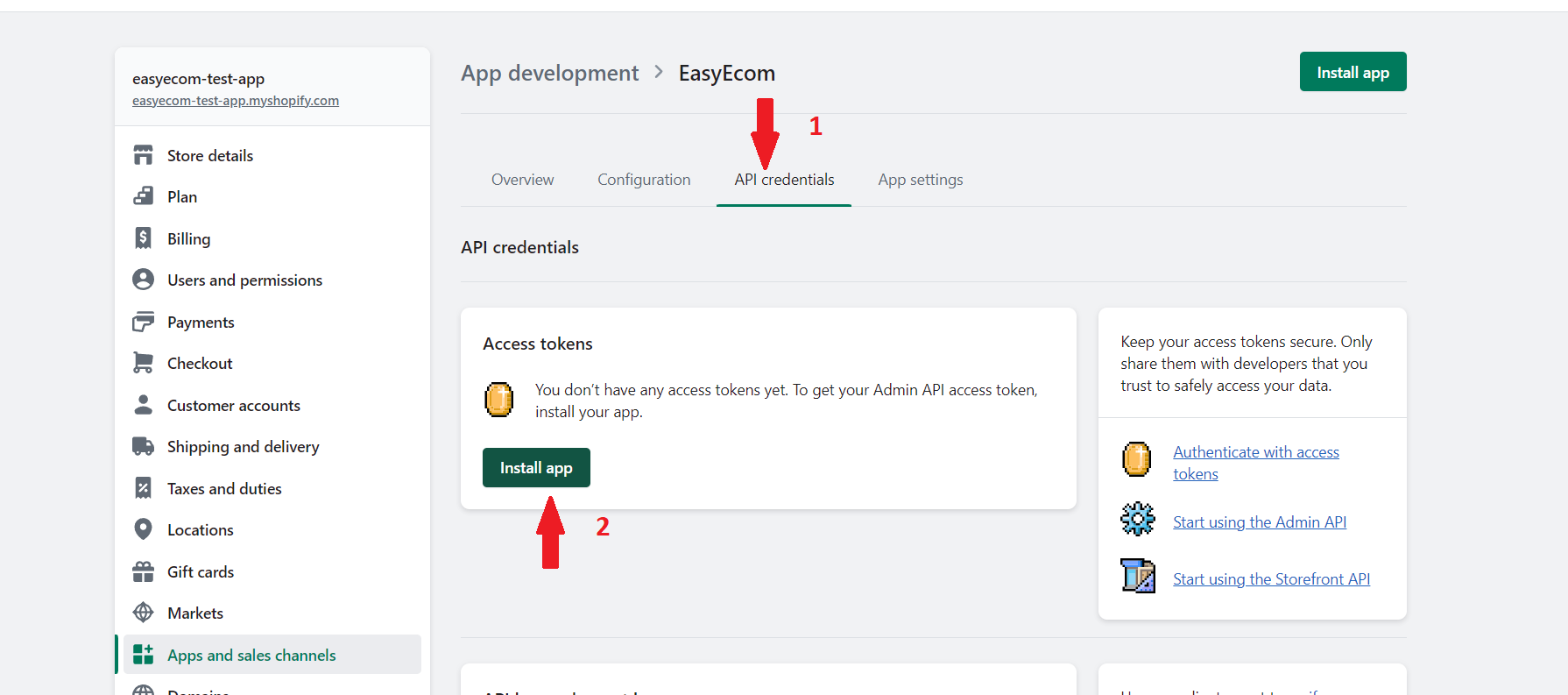
Task: Click the Gift cards present icon
Action: [x=143, y=571]
